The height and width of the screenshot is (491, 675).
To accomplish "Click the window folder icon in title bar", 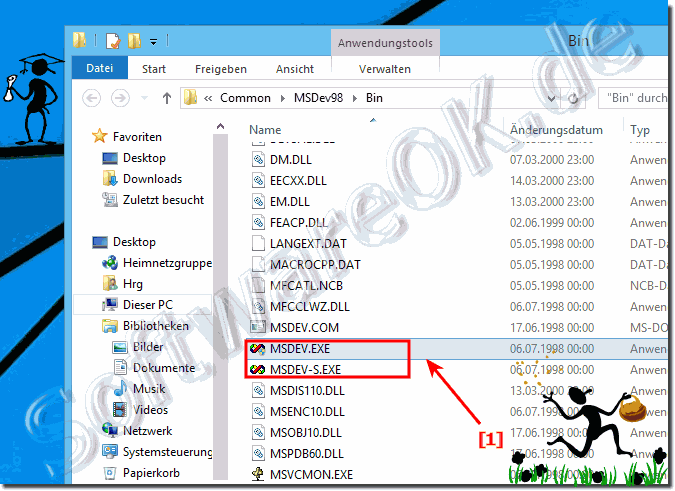I will (x=80, y=40).
